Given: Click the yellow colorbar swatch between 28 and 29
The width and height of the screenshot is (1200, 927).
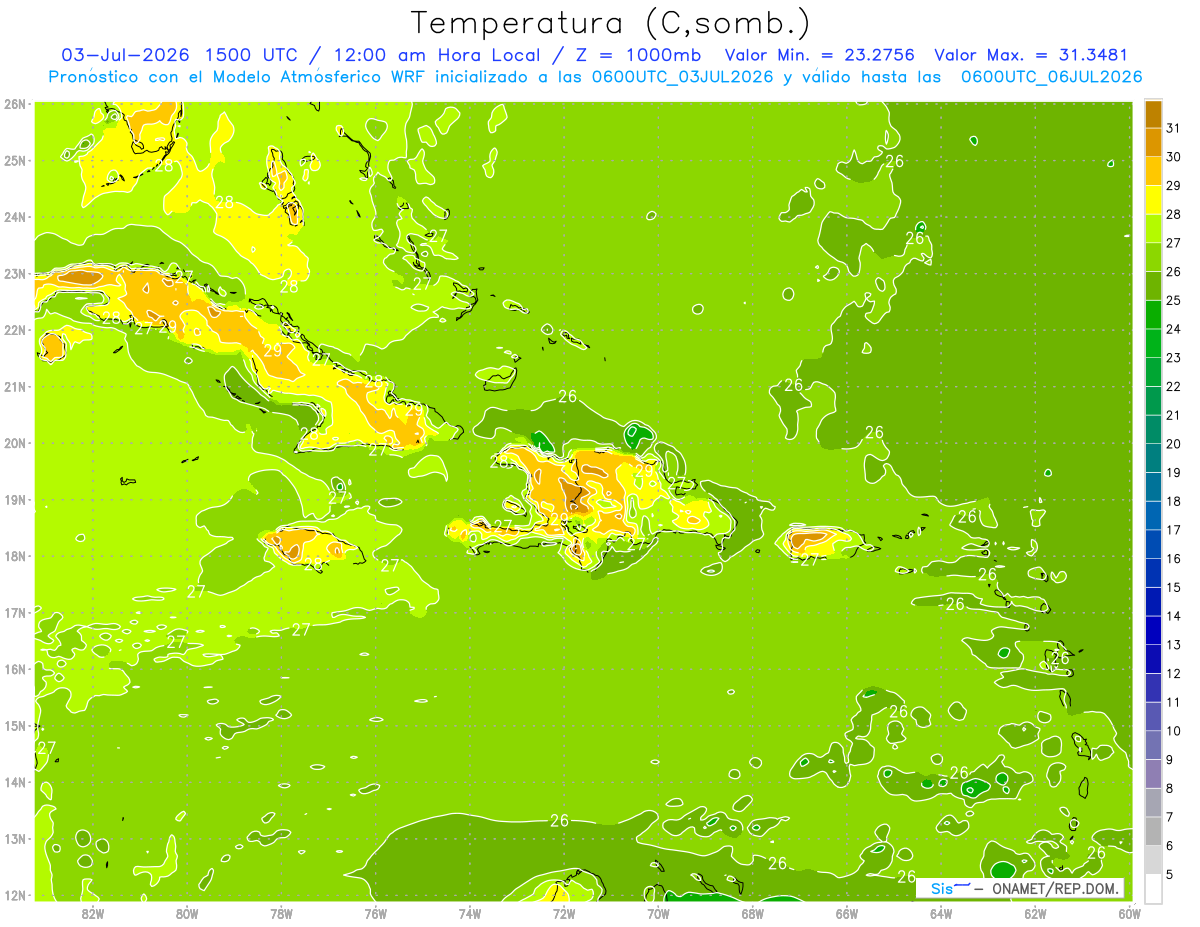Looking at the screenshot, I should click(1154, 200).
